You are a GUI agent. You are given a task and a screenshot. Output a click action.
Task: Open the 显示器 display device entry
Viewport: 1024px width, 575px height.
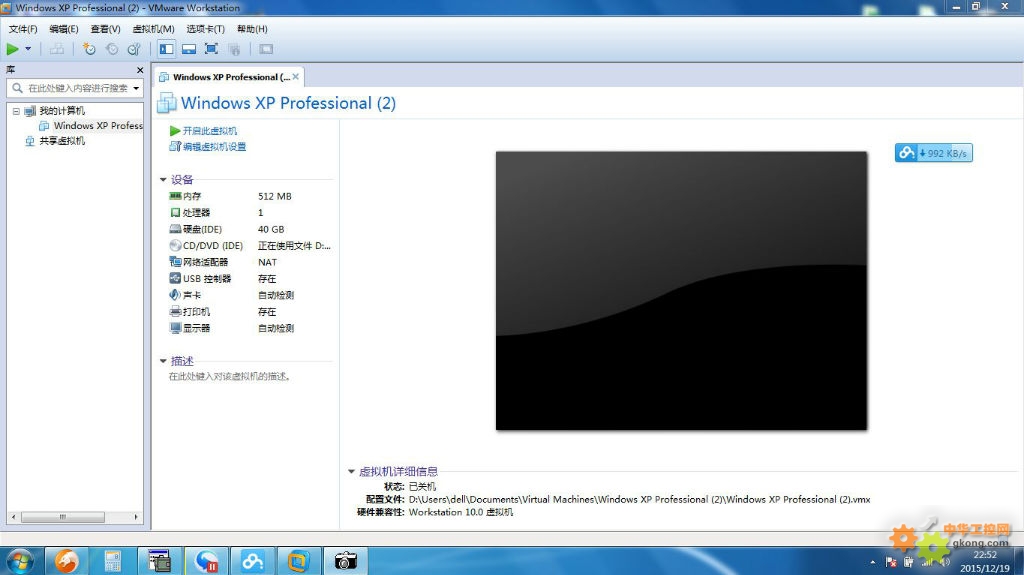pyautogui.click(x=197, y=328)
